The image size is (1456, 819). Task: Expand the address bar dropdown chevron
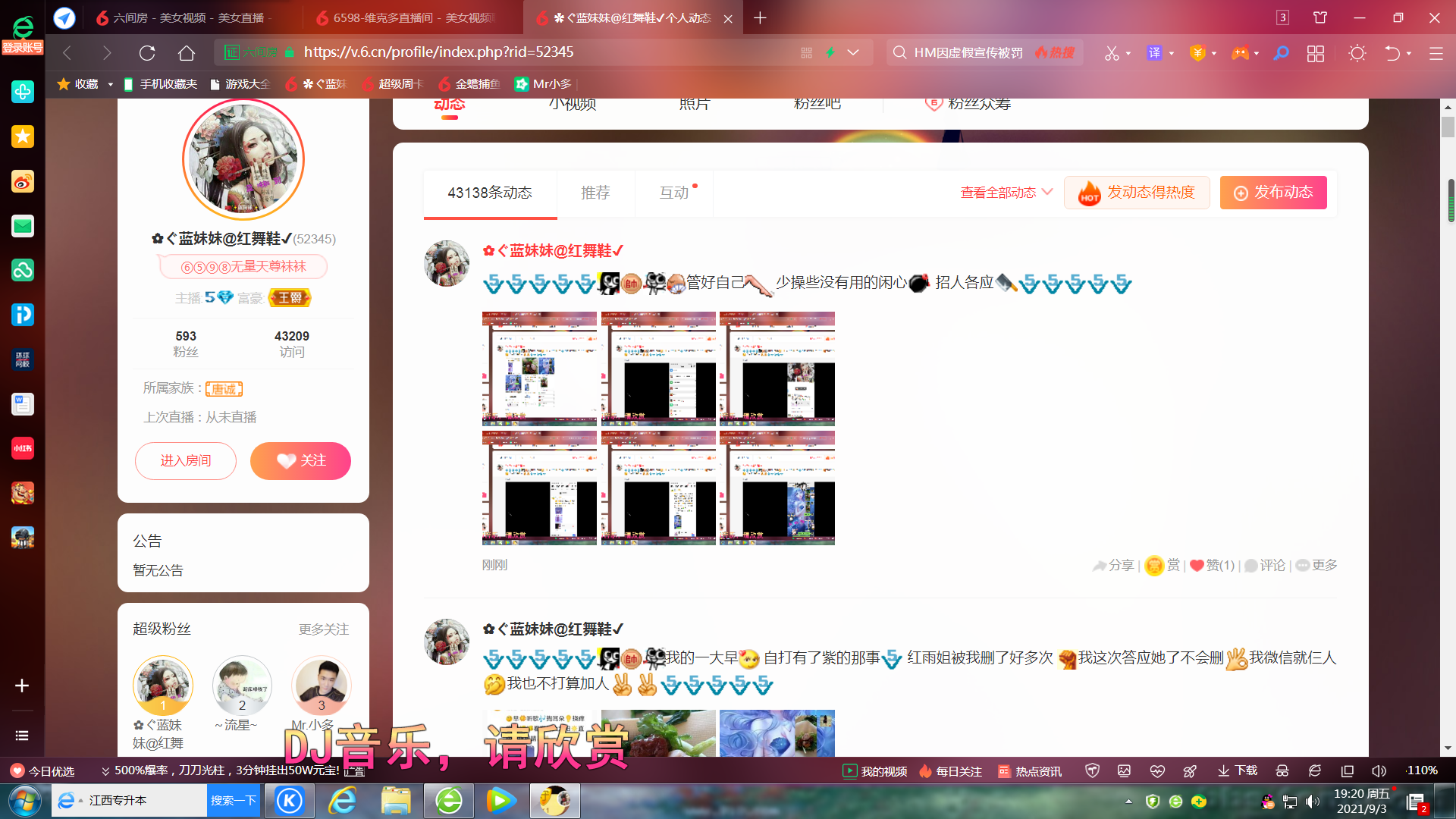853,52
